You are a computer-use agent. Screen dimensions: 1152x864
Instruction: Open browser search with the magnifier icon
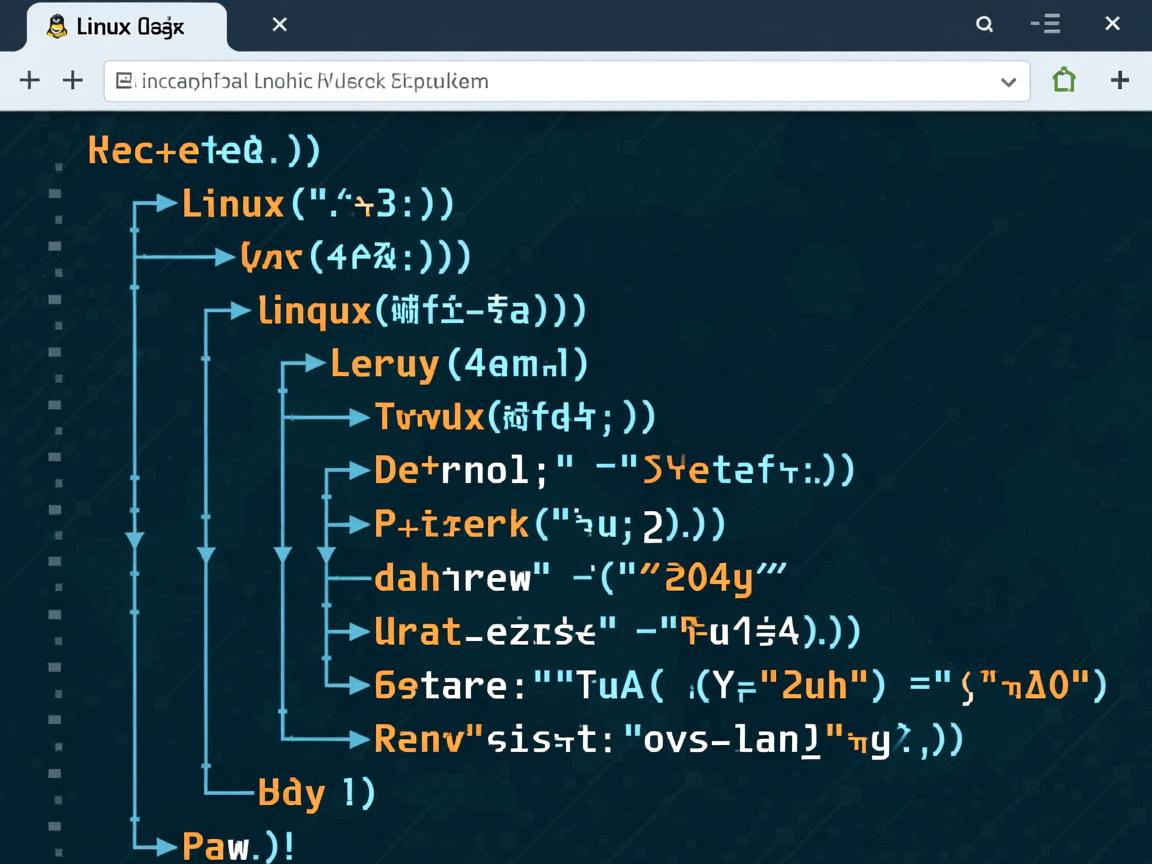point(984,25)
